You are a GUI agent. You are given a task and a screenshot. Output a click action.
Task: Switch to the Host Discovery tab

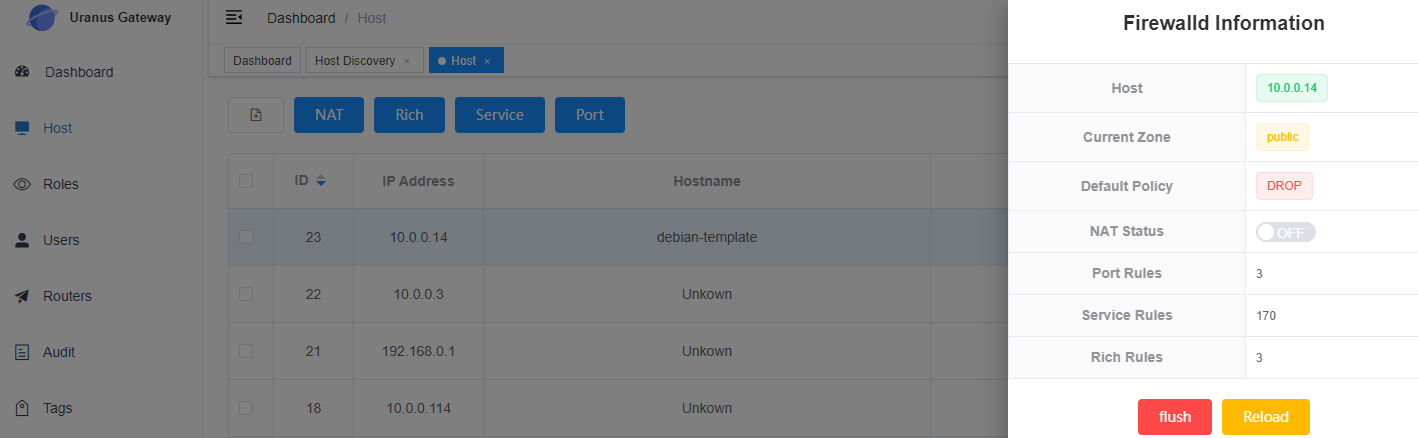point(354,61)
